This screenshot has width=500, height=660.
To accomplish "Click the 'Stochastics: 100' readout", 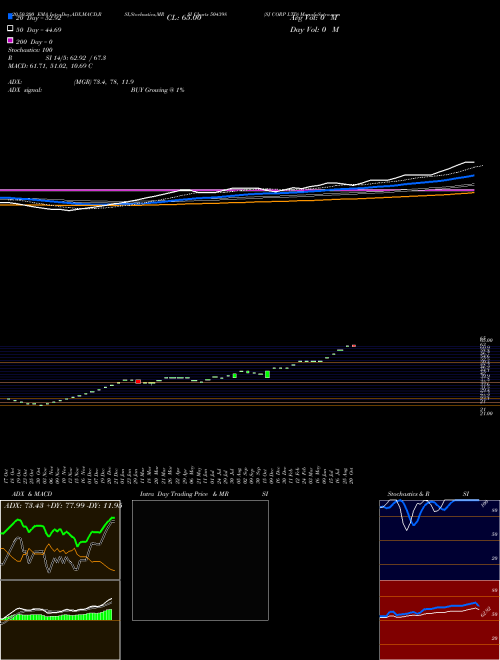I will pyautogui.click(x=30, y=50).
